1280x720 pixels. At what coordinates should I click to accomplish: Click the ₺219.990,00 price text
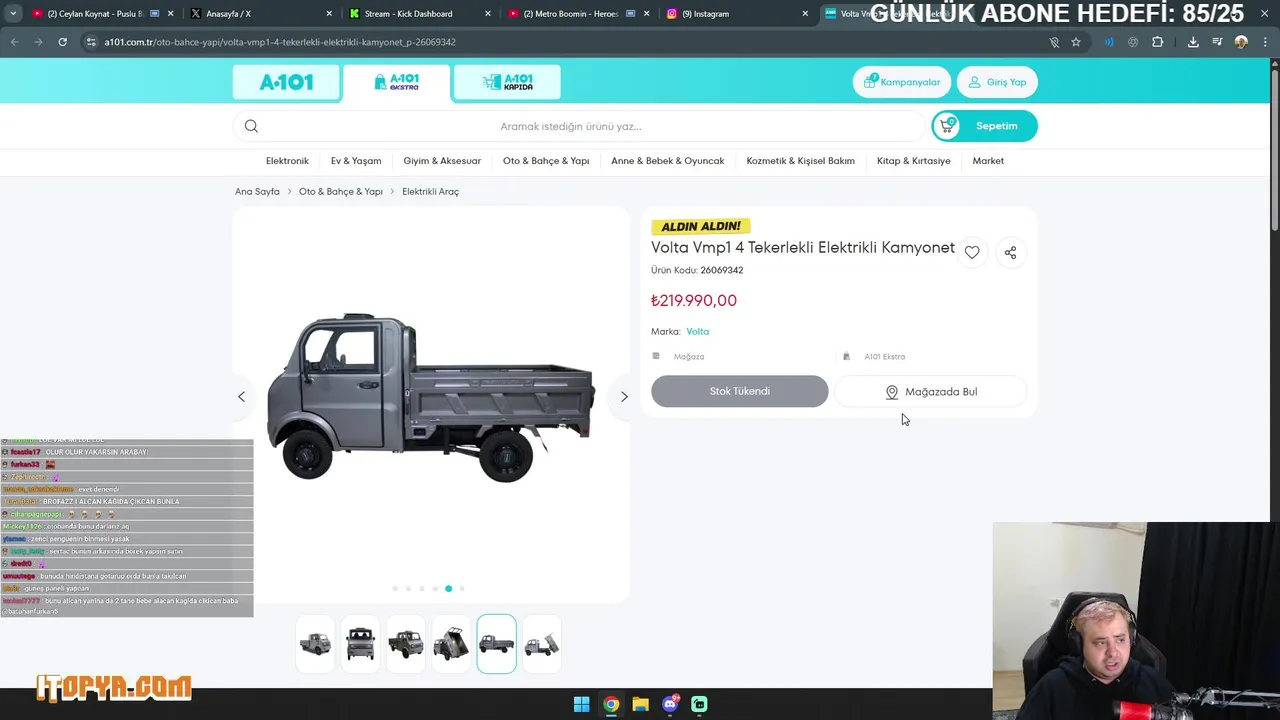pos(694,300)
